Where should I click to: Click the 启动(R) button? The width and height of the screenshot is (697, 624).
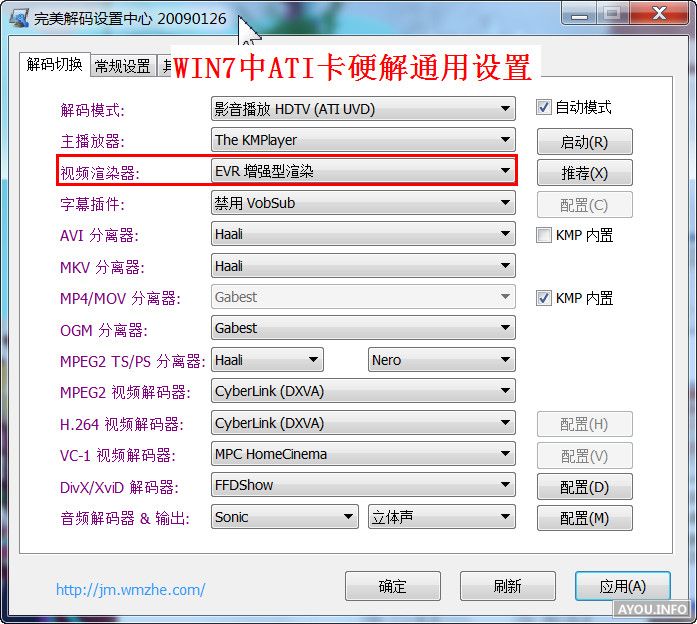click(x=585, y=142)
